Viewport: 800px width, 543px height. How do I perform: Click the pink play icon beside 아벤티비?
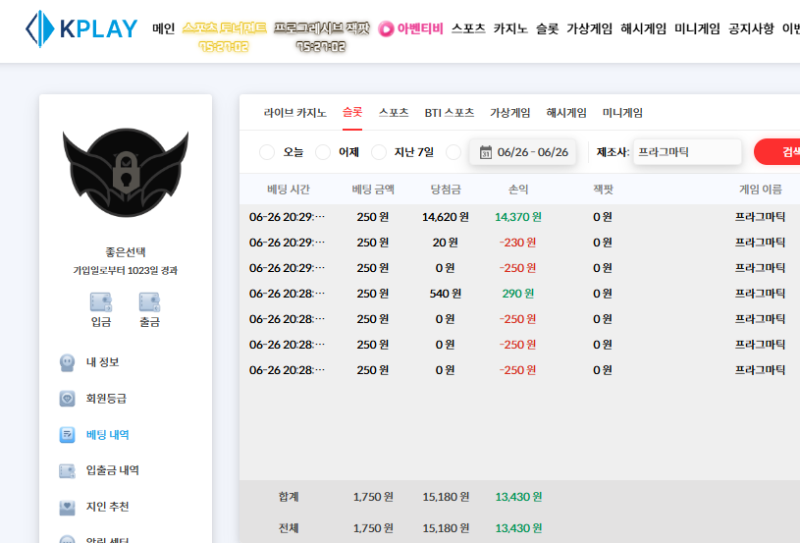click(386, 29)
